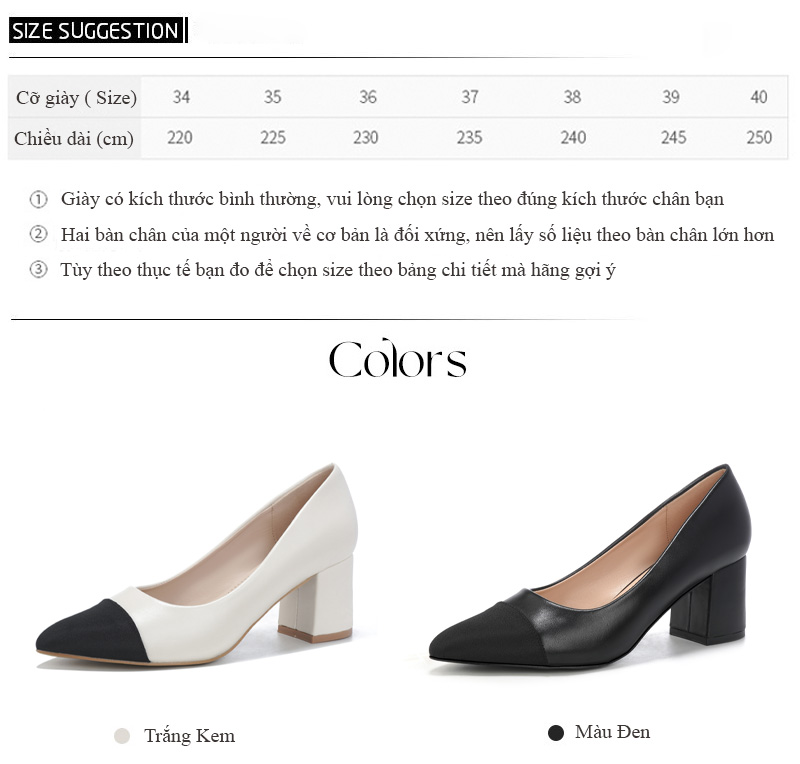Viewport: 800px width, 764px height.
Task: Select size 36 in the table
Action: click(368, 97)
